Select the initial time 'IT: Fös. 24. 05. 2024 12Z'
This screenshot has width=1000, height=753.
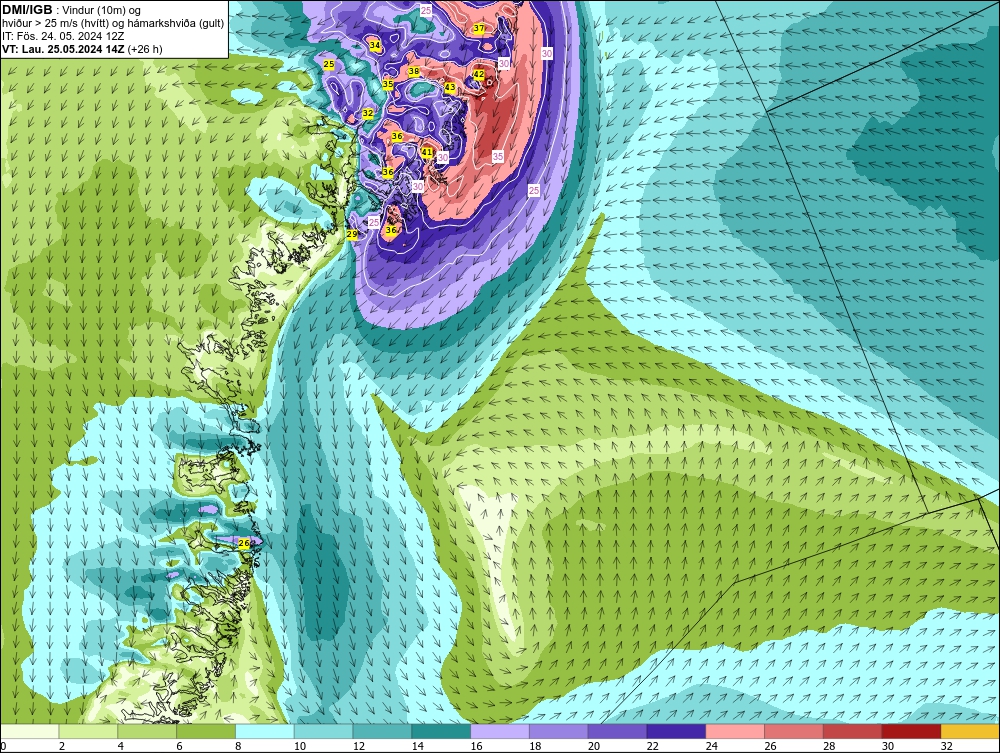[62, 36]
